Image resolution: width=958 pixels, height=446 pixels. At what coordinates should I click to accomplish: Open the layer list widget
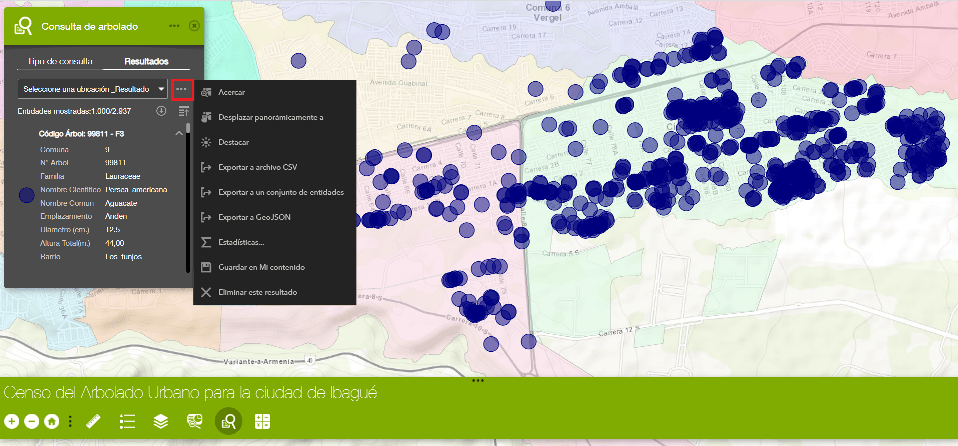[160, 422]
